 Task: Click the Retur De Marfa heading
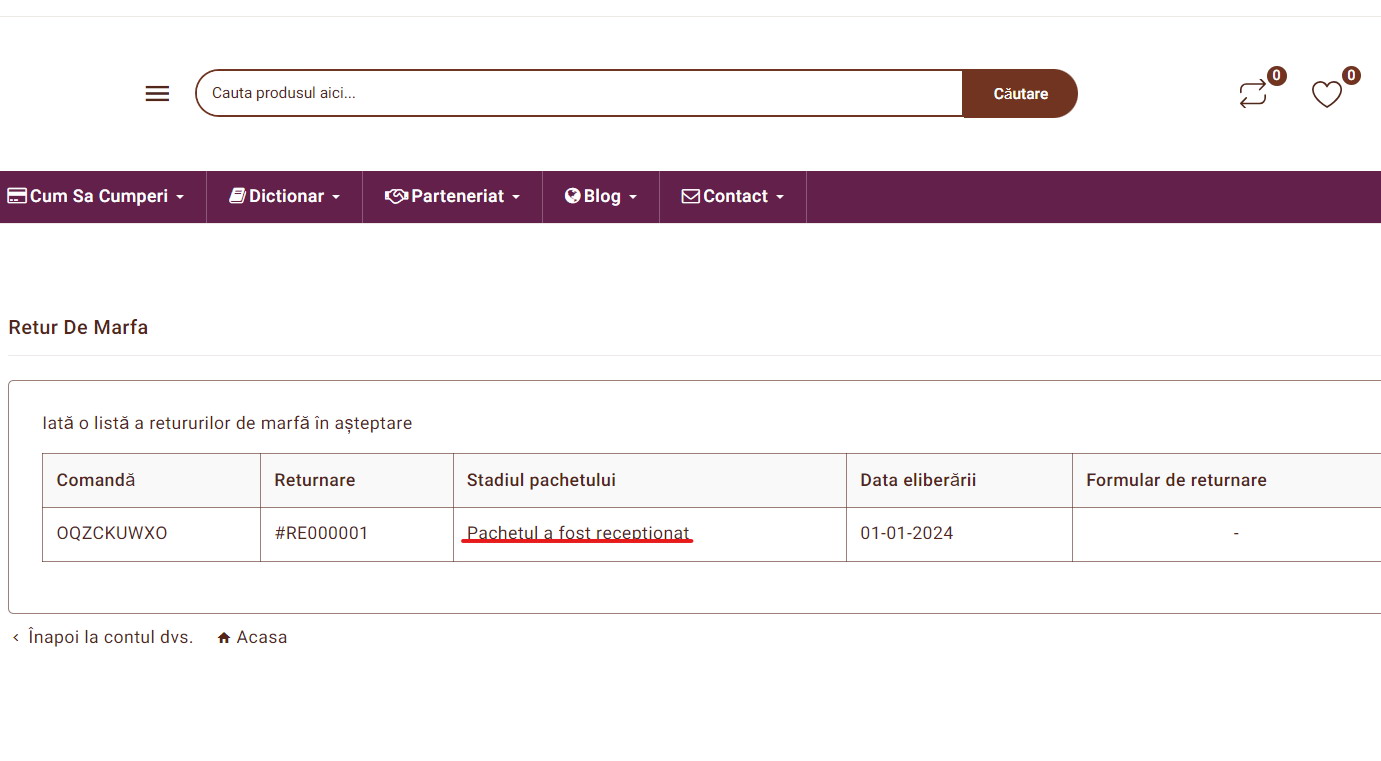tap(78, 327)
